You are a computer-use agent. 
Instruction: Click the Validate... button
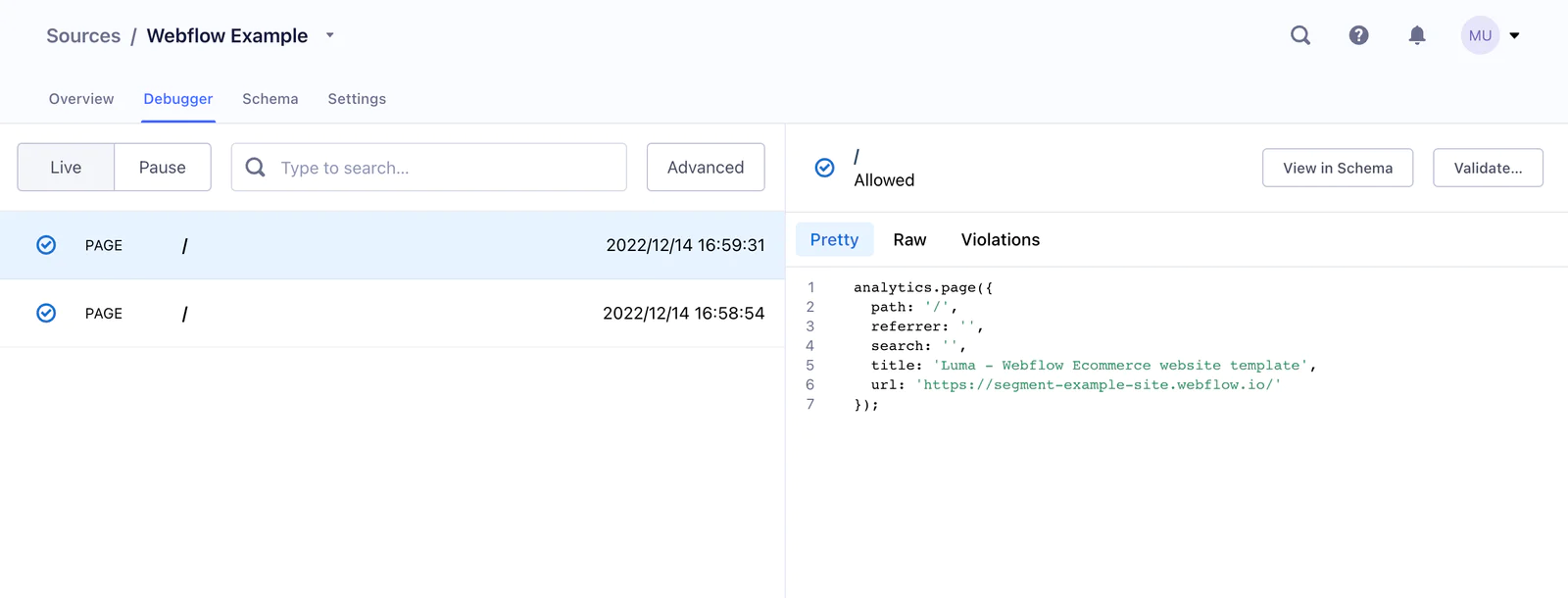(x=1488, y=168)
